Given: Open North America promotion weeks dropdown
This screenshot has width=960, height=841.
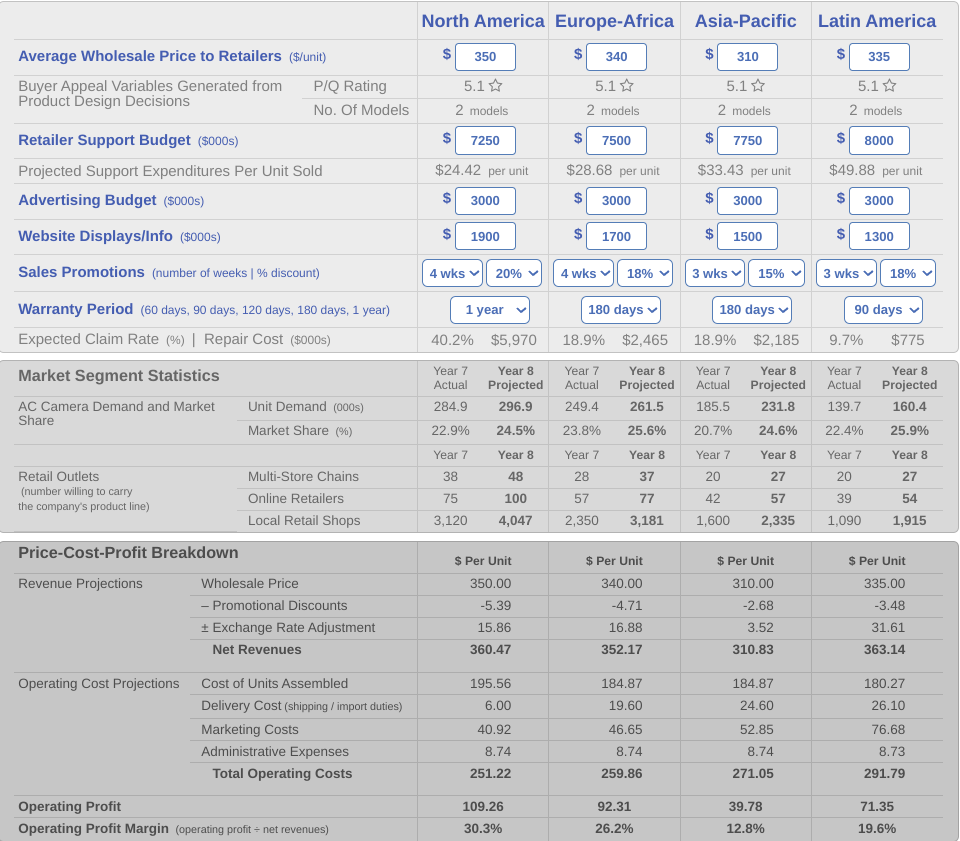Looking at the screenshot, I should click(x=452, y=273).
